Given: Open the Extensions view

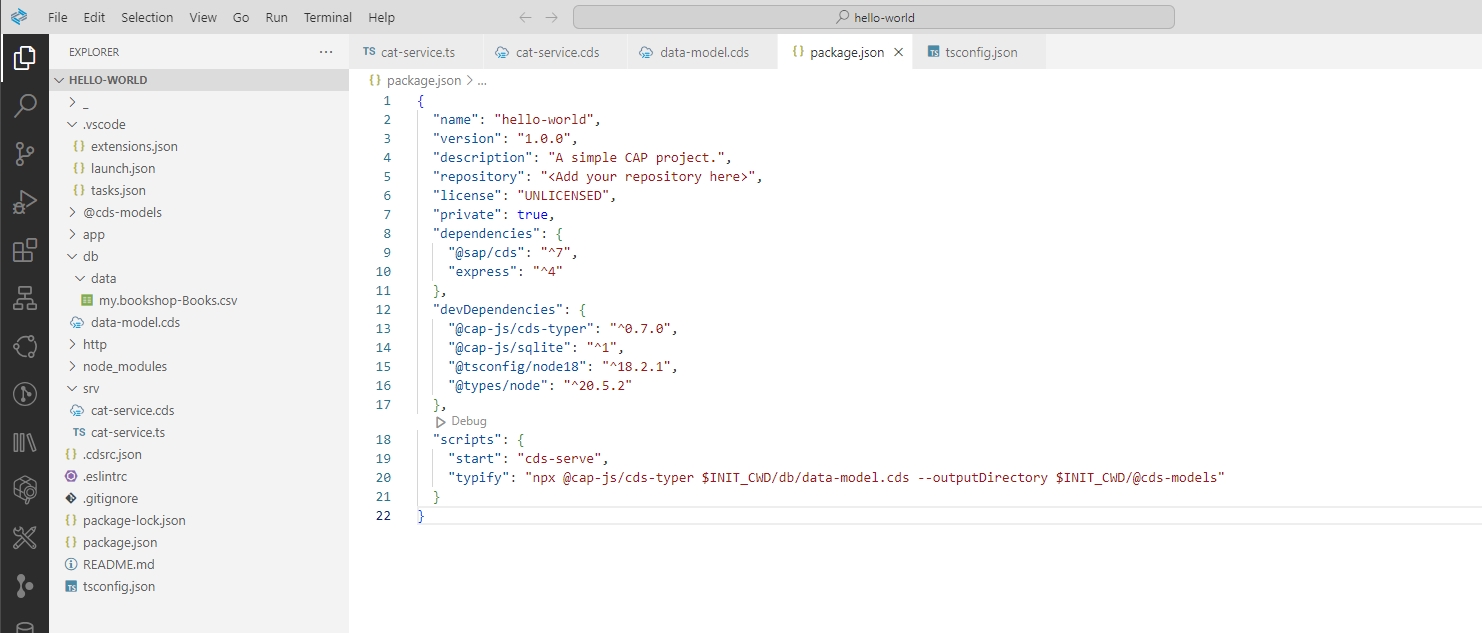Looking at the screenshot, I should coord(24,250).
